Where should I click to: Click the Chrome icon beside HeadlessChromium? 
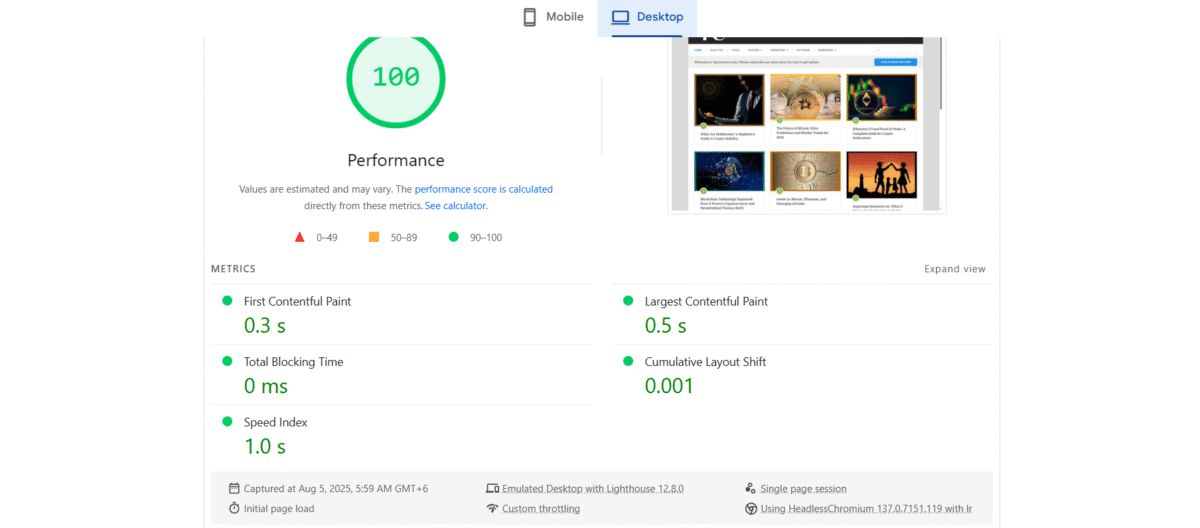click(x=750, y=508)
